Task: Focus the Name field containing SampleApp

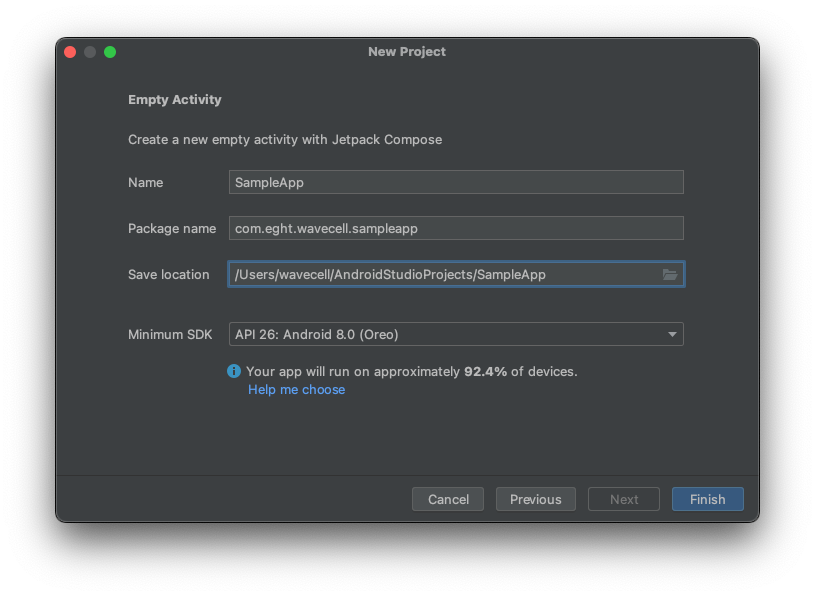Action: 455,182
